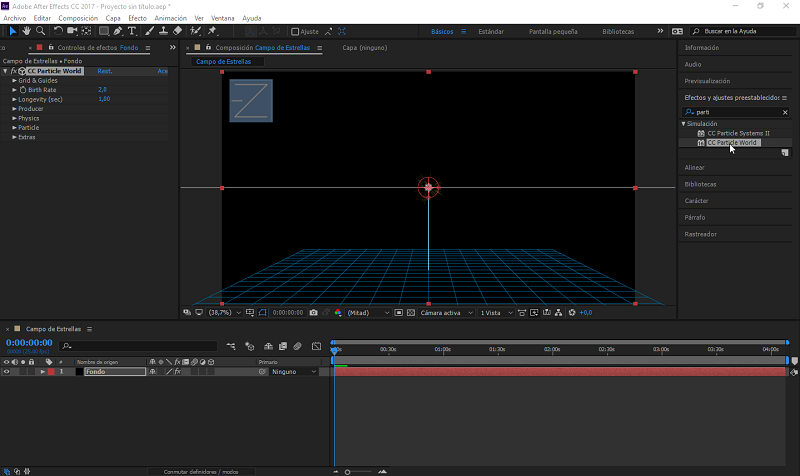Select the Rotation tool
This screenshot has width=800, height=476.
point(58,31)
